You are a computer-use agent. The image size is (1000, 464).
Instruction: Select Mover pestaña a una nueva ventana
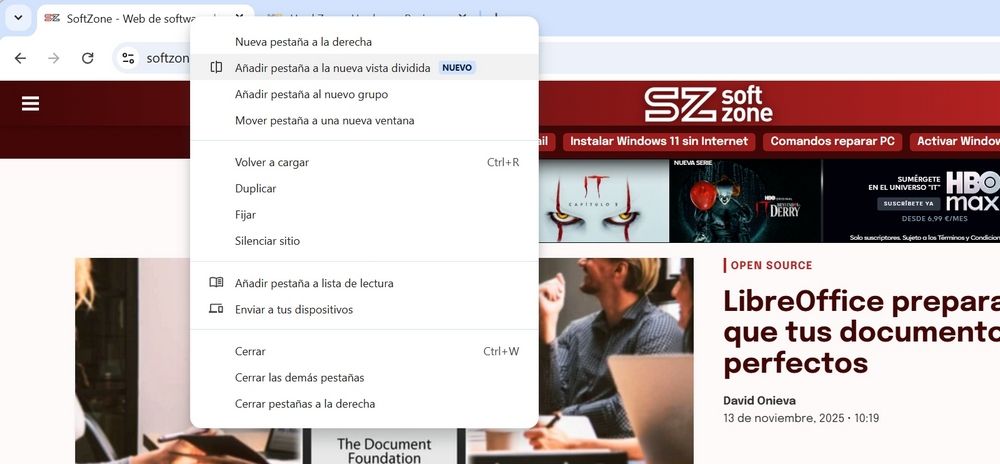coord(364,120)
